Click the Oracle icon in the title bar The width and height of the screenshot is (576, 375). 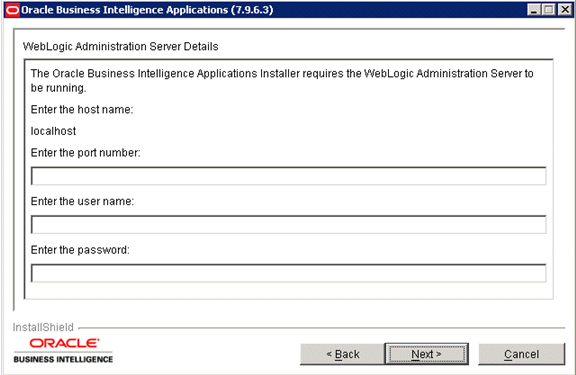coord(12,10)
